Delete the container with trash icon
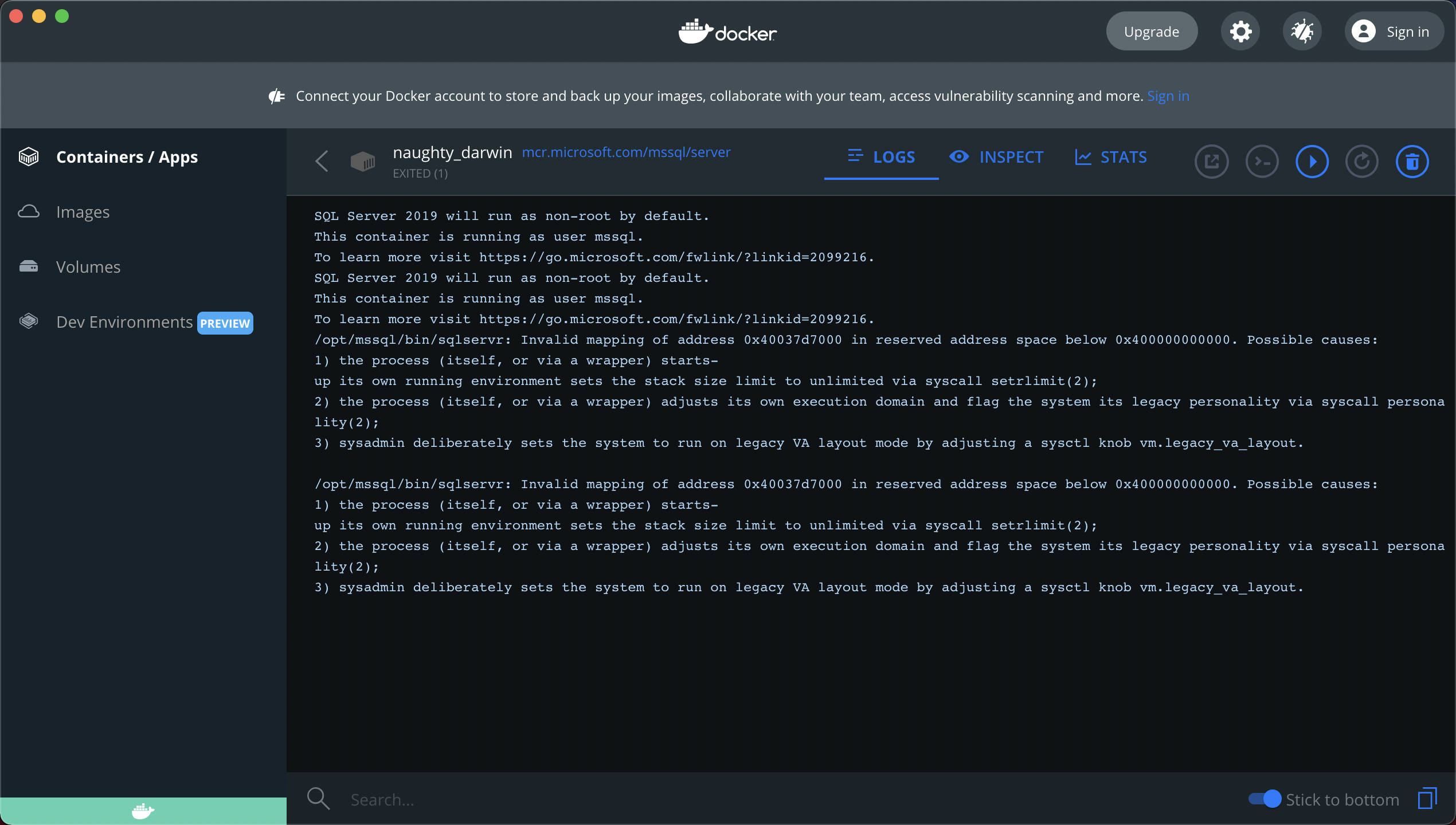The height and width of the screenshot is (825, 1456). (x=1412, y=162)
